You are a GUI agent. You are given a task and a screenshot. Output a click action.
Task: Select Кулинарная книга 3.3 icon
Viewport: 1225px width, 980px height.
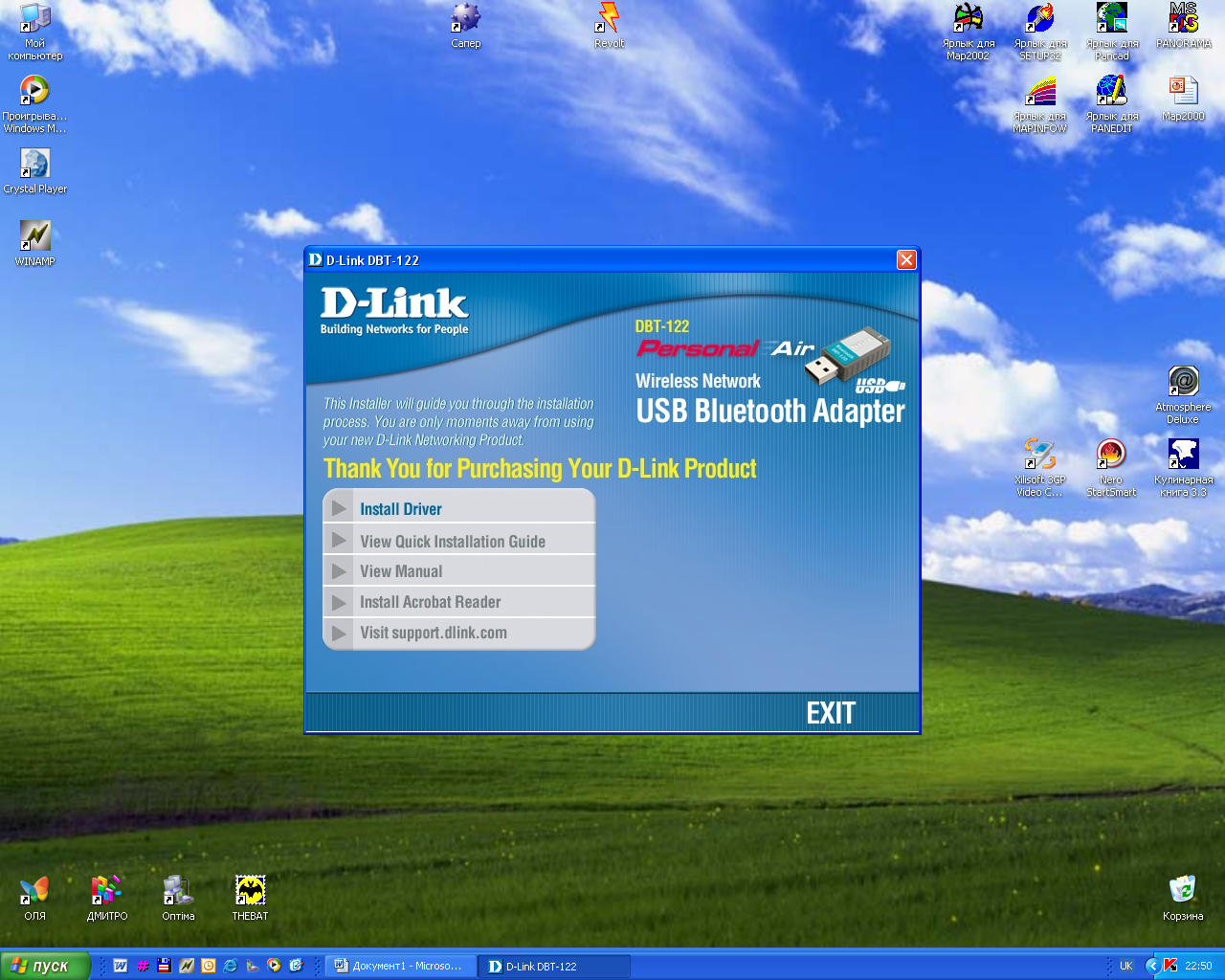[1184, 468]
